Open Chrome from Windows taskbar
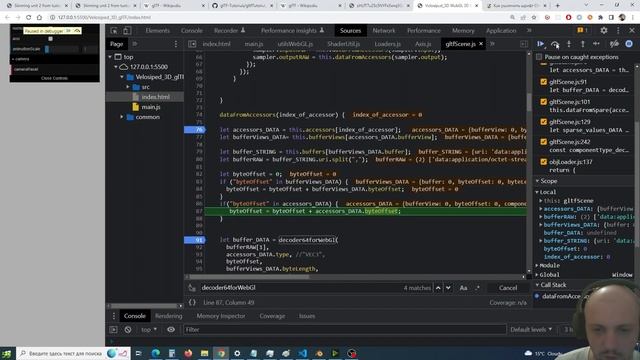Screen dimensions: 640x360 (221, 353)
